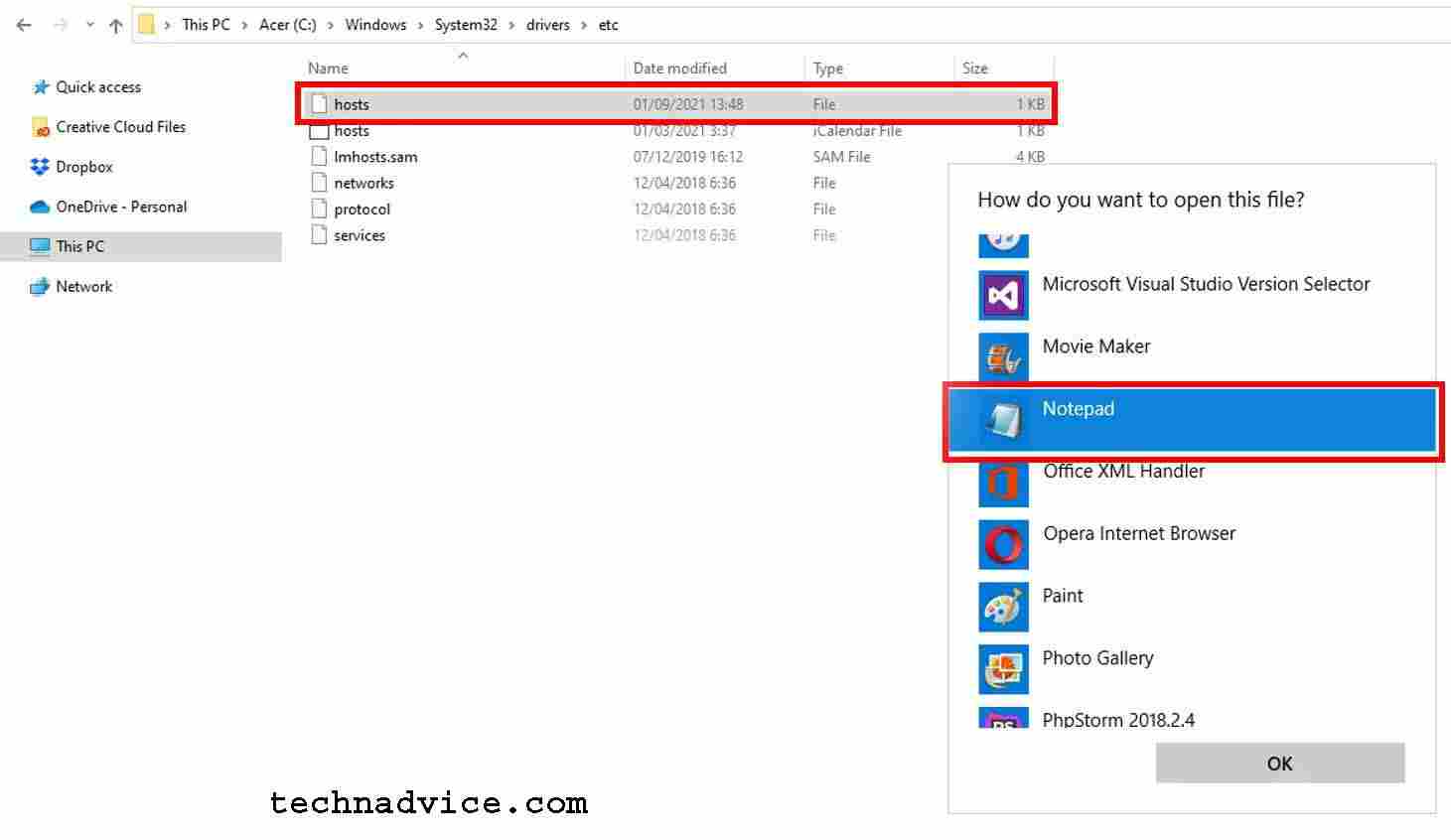Screen dimensions: 1451x840
Task: Go back with the left arrow button
Action: (x=24, y=25)
